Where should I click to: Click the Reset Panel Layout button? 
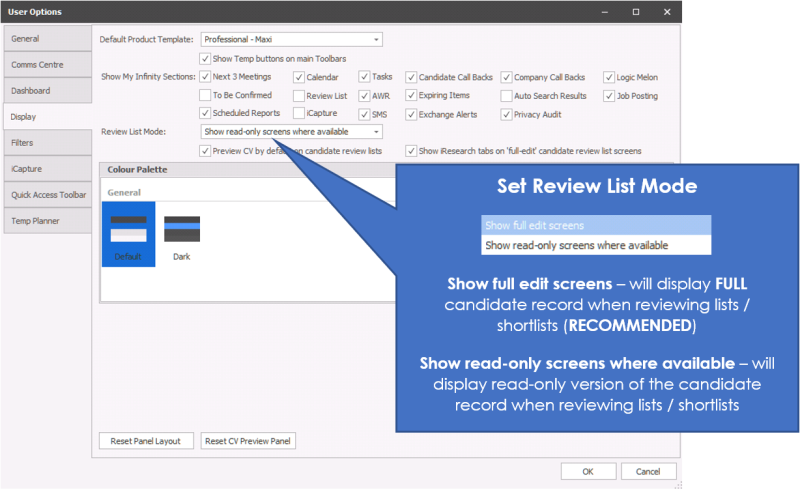coord(146,441)
